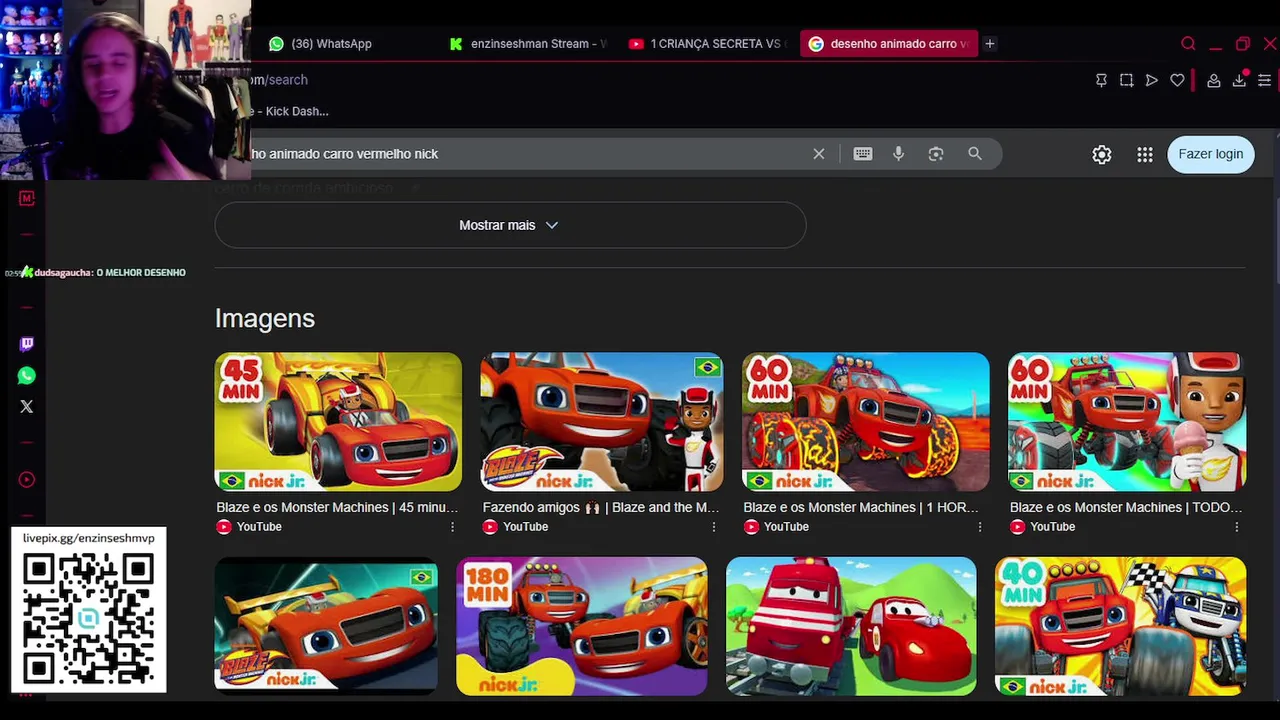
Task: Open Blaze TODO... 60 min thumbnail
Action: click(x=1127, y=421)
